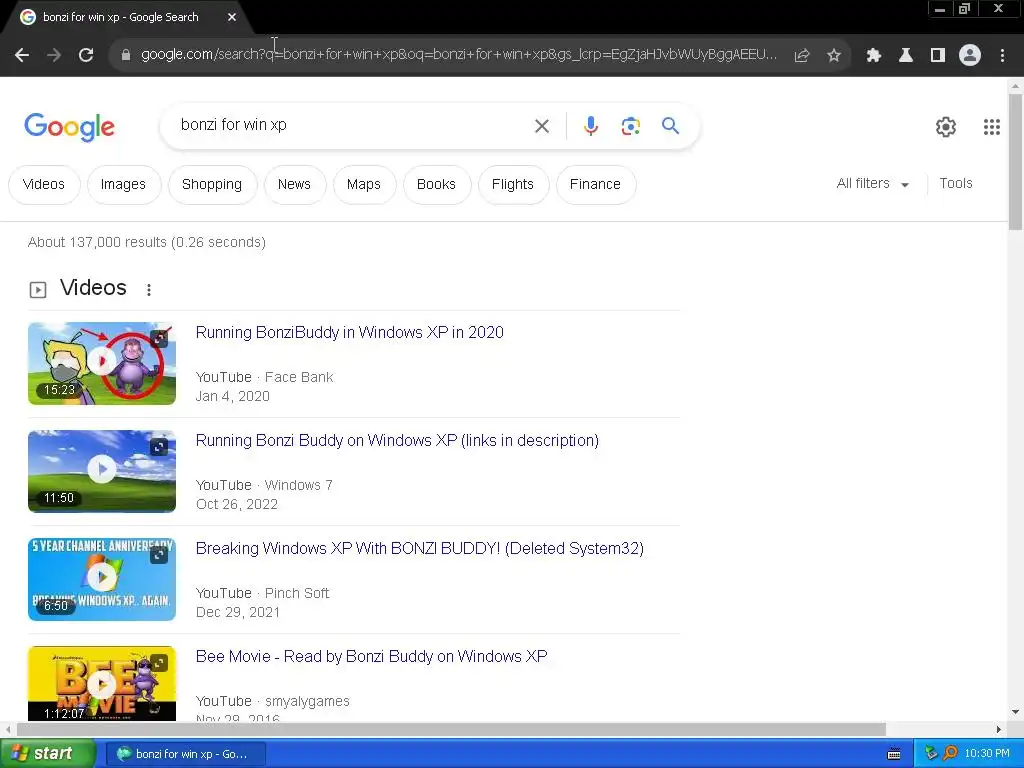Click the Pinch Soft channel name
Viewport: 1024px width, 768px height.
[x=297, y=594]
